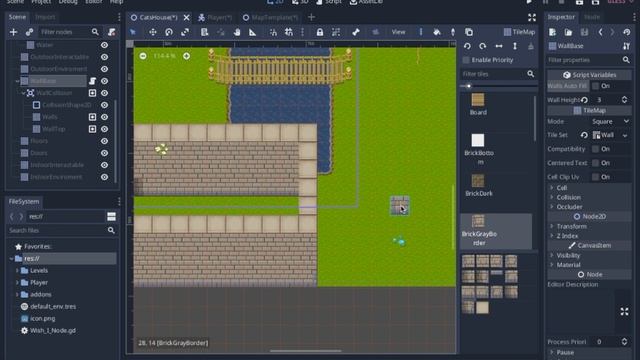Viewport: 640px width, 360px height.
Task: Activate the Rotate mode tool
Action: (x=169, y=32)
